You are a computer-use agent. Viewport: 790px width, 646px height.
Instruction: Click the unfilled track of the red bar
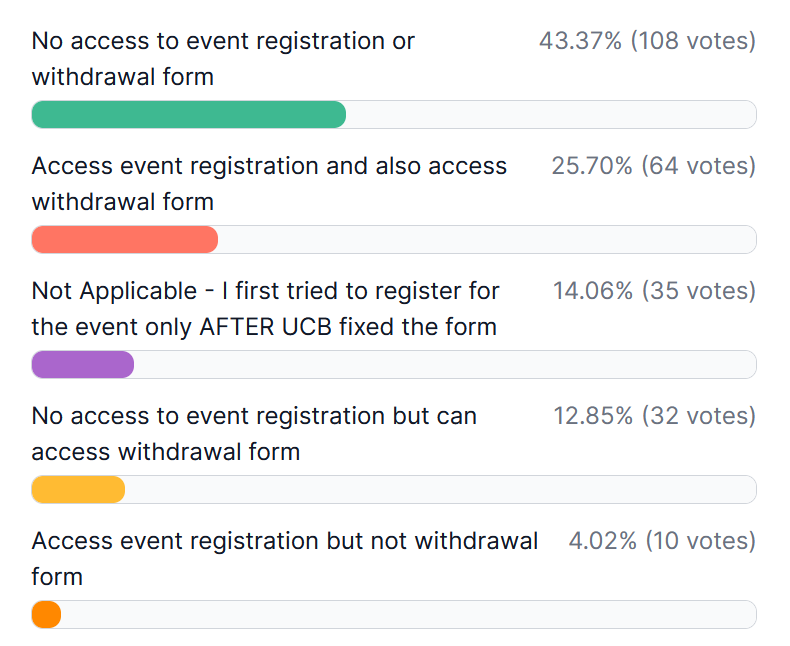pos(486,240)
